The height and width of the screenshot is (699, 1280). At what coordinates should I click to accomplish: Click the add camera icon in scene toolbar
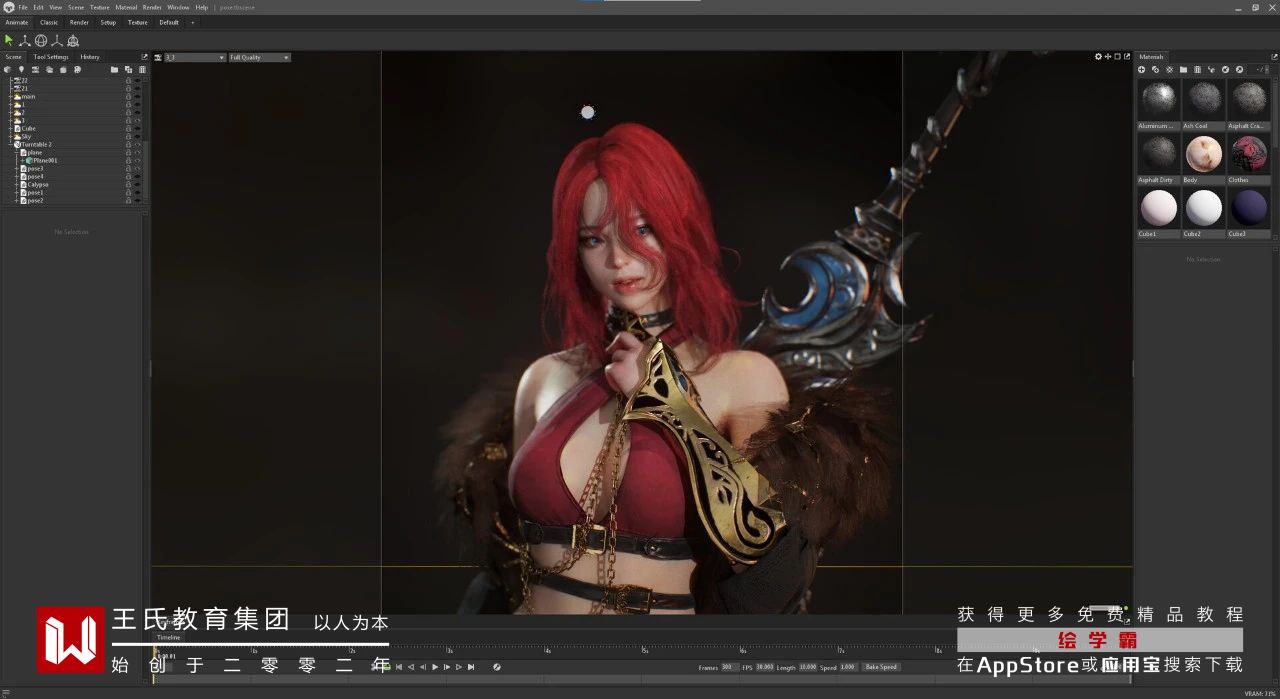click(x=35, y=70)
